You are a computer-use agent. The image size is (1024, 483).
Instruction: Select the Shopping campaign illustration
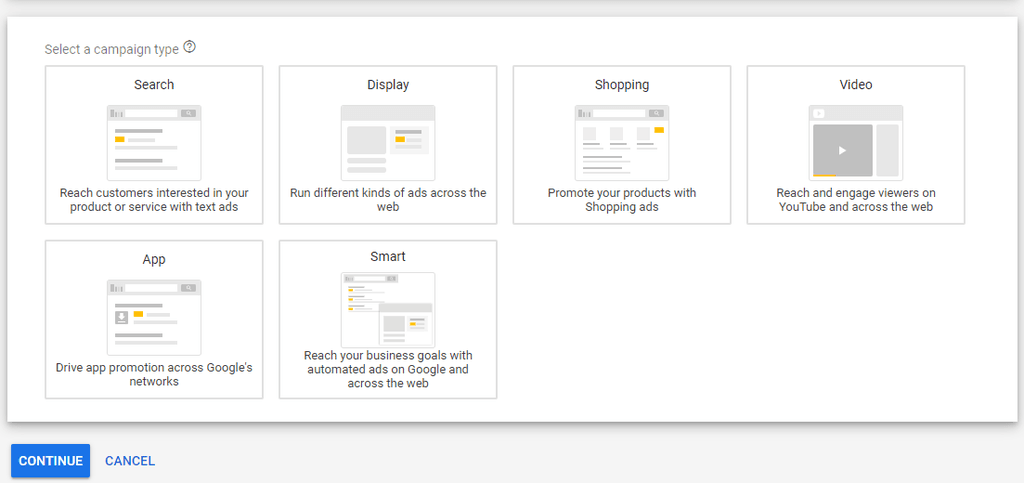(x=622, y=143)
